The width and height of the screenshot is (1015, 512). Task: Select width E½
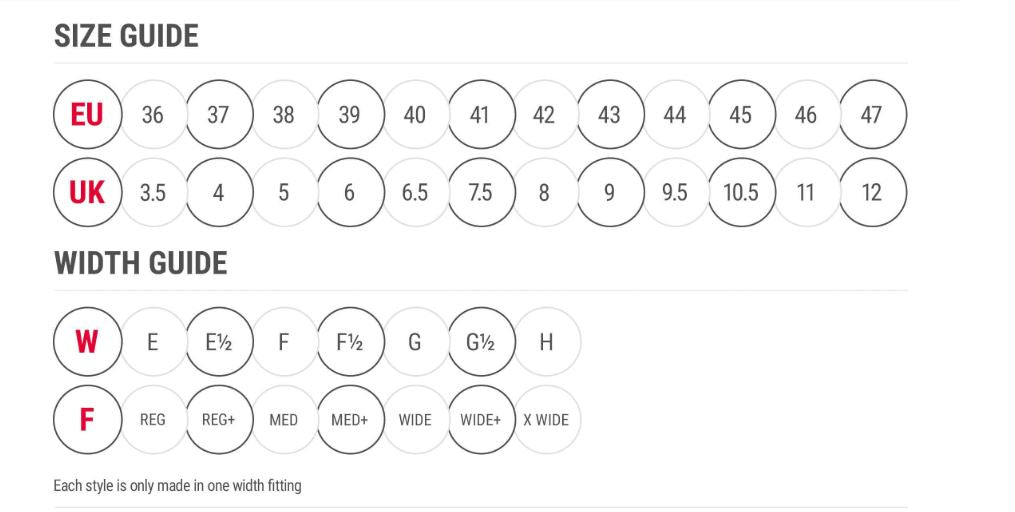(x=219, y=342)
